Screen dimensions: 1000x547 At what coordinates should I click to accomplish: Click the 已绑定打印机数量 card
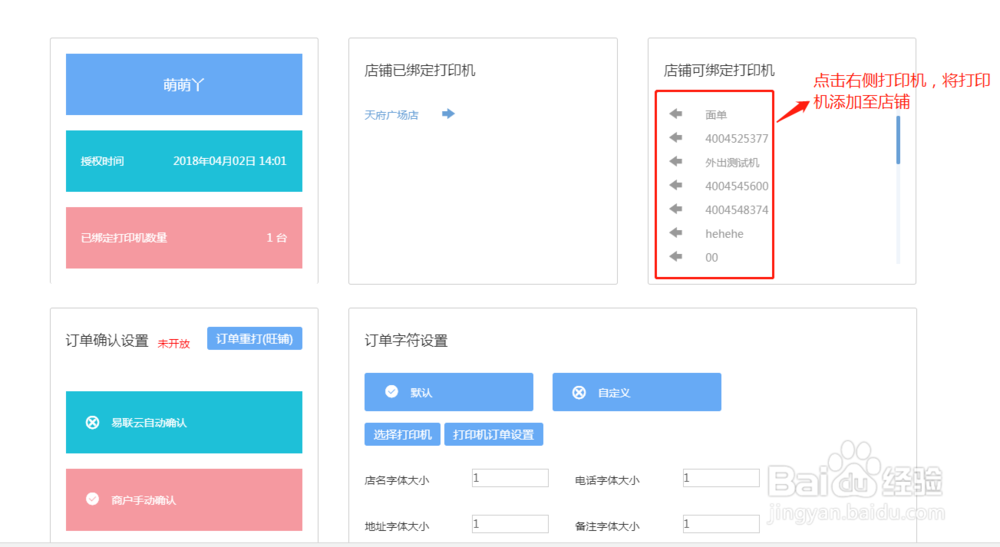click(x=184, y=237)
